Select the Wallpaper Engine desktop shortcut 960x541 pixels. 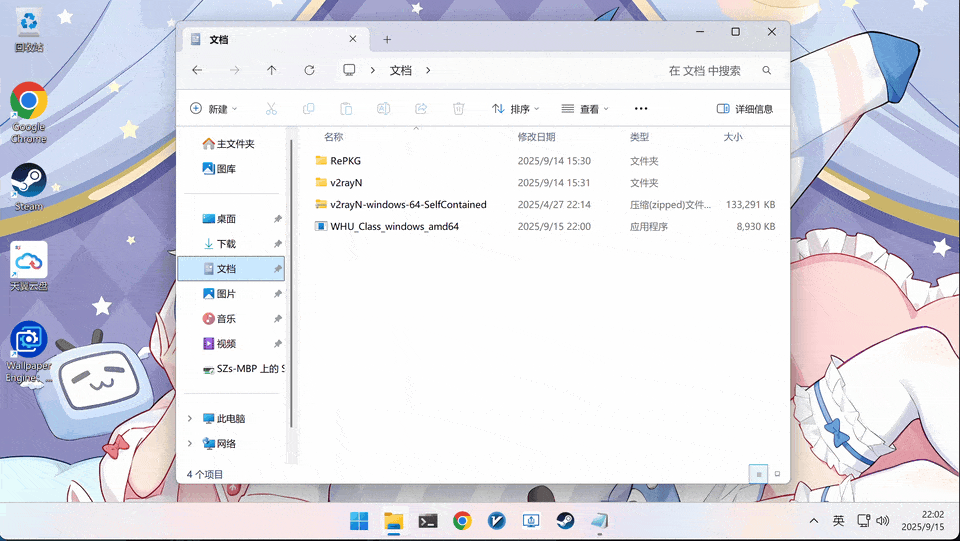pos(29,352)
